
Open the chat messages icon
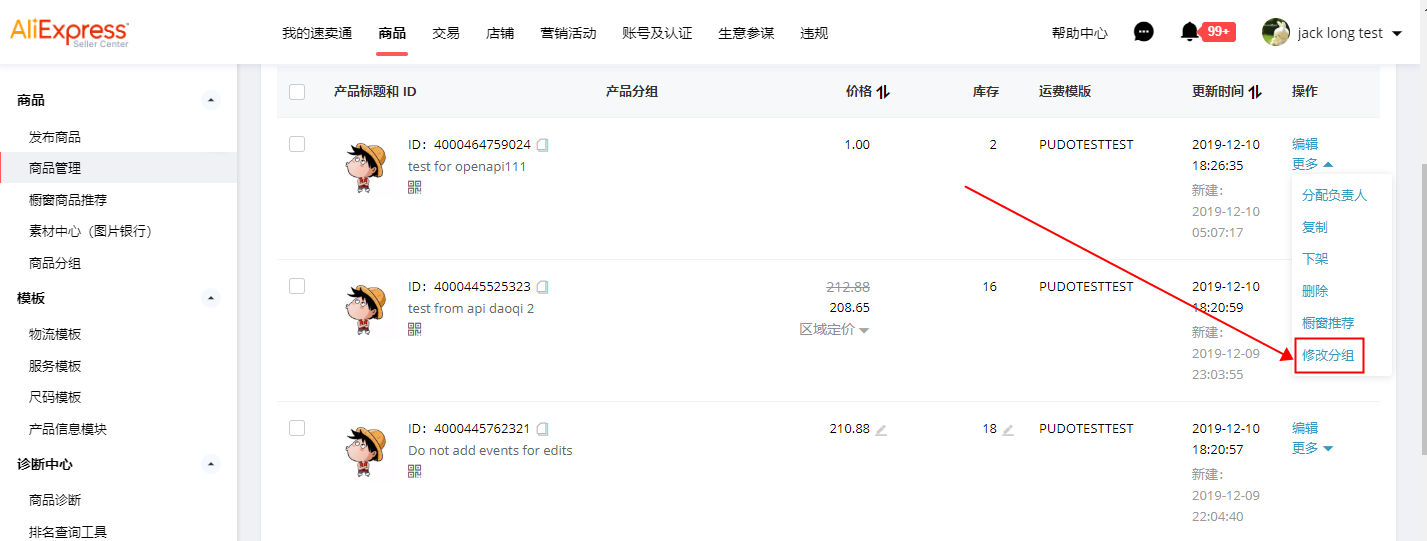(1144, 32)
